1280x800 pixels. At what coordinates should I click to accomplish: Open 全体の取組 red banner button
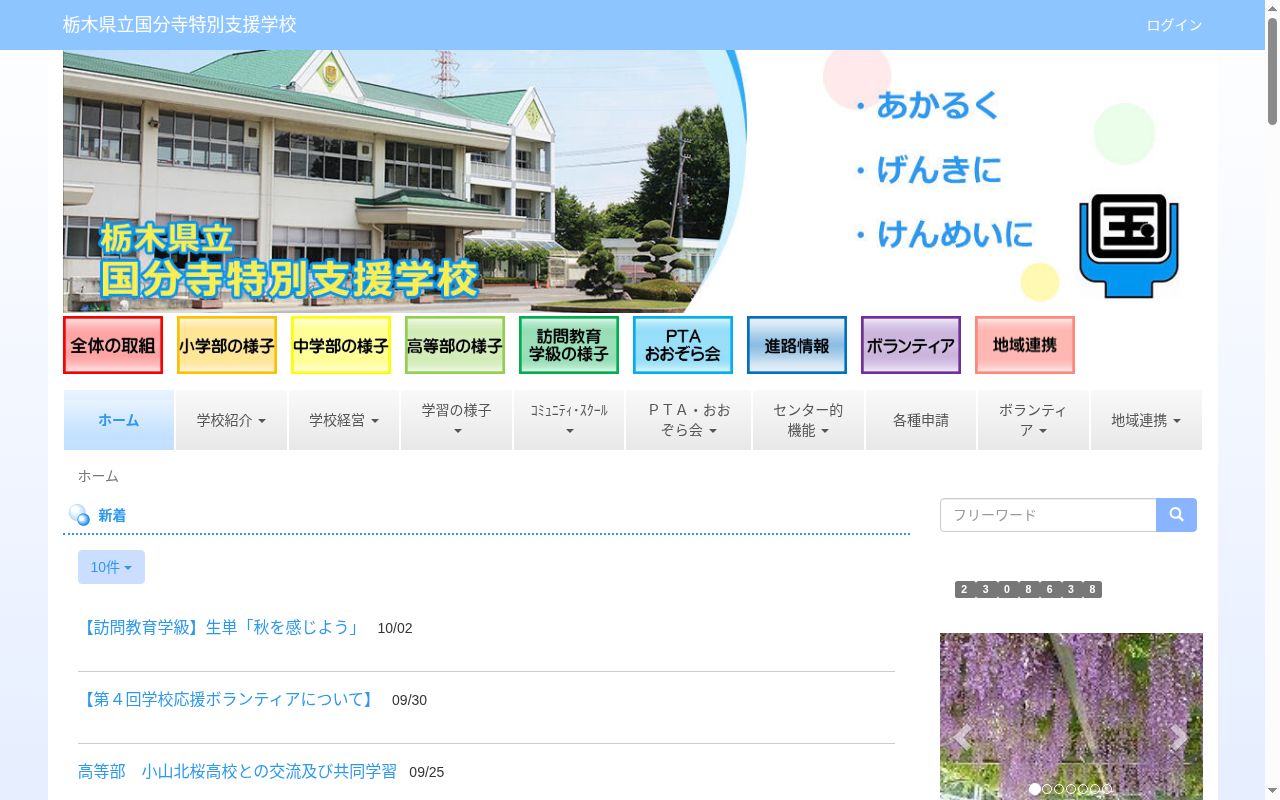[113, 345]
